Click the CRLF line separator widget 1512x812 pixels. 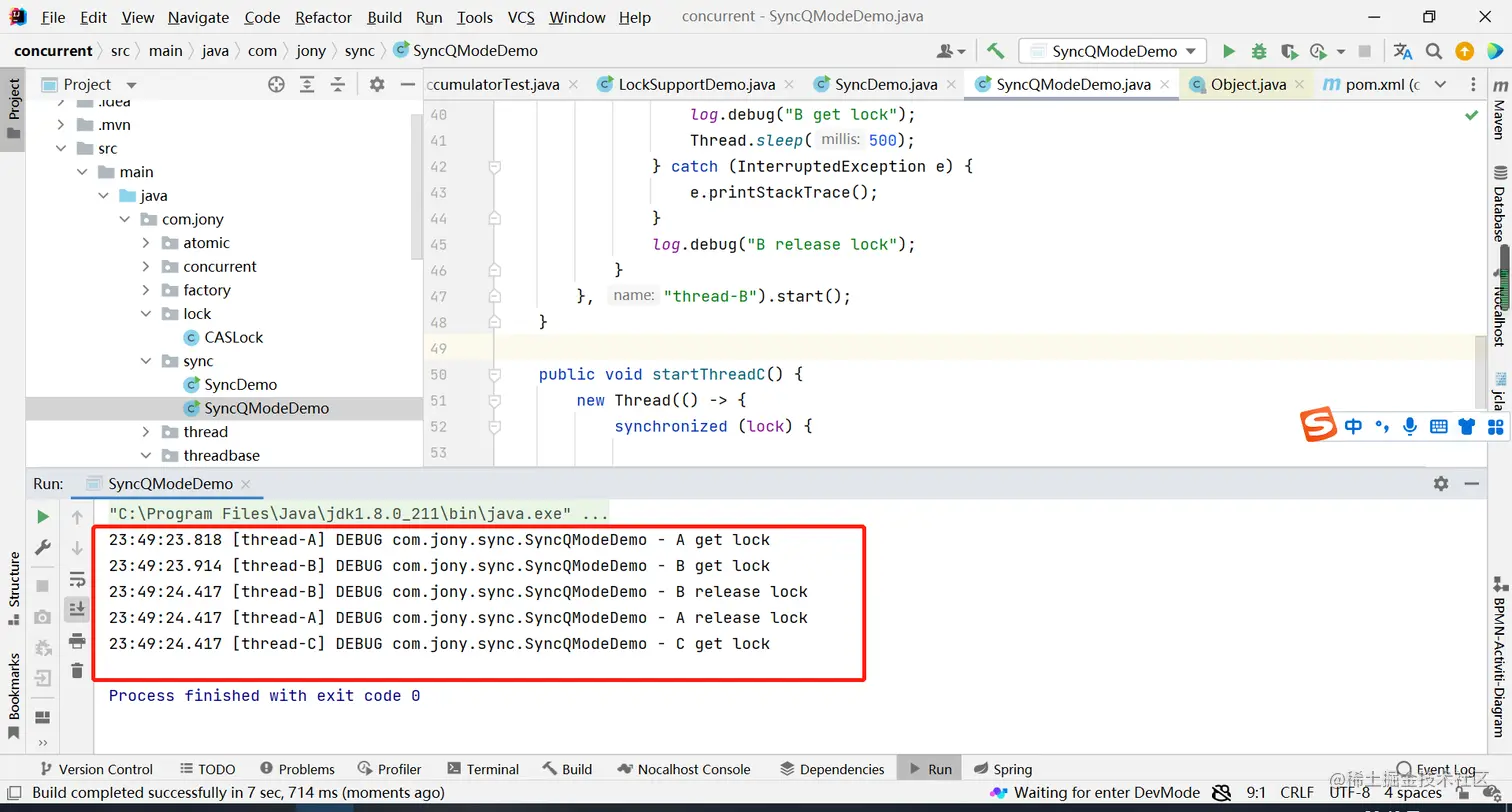pyautogui.click(x=1297, y=793)
